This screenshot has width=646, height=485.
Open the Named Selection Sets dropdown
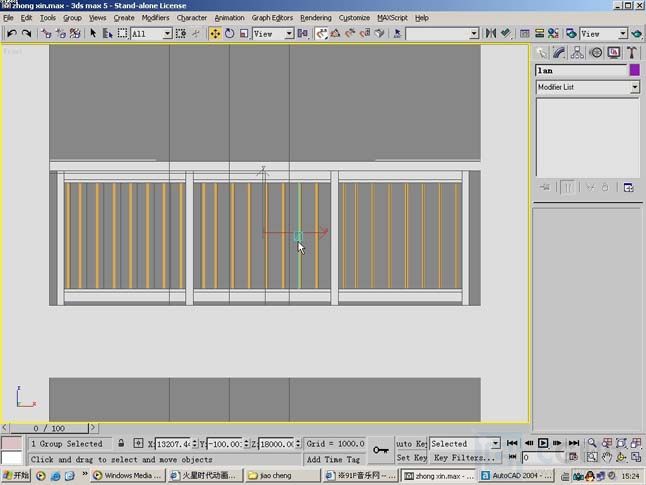coord(474,34)
